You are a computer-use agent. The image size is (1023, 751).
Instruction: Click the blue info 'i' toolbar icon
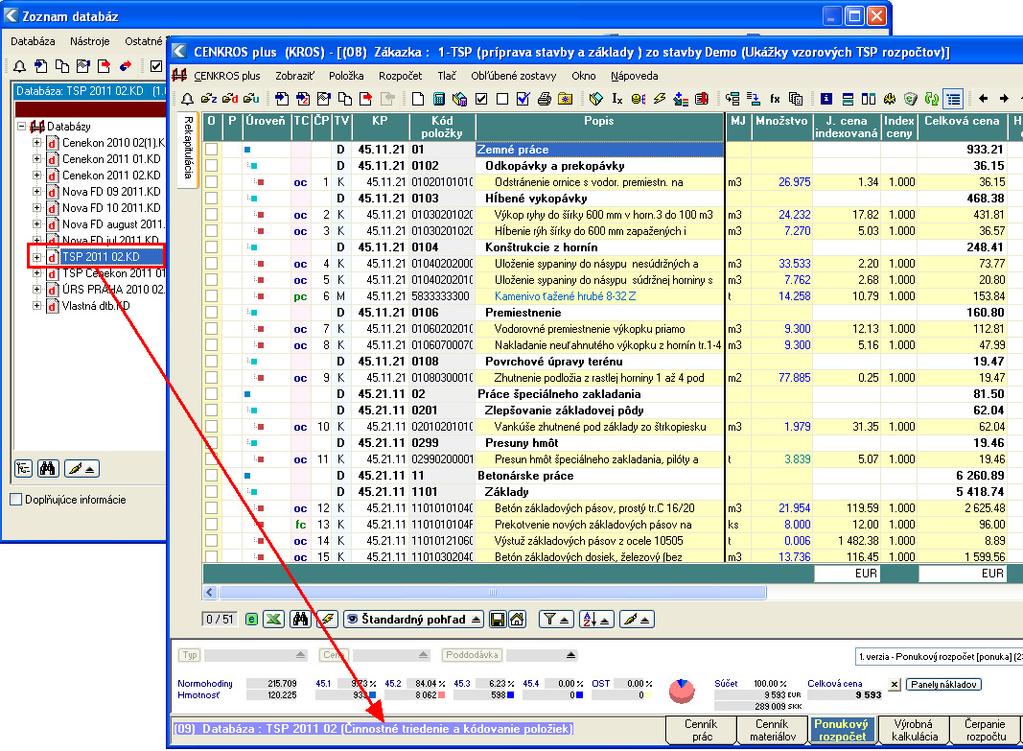click(826, 99)
